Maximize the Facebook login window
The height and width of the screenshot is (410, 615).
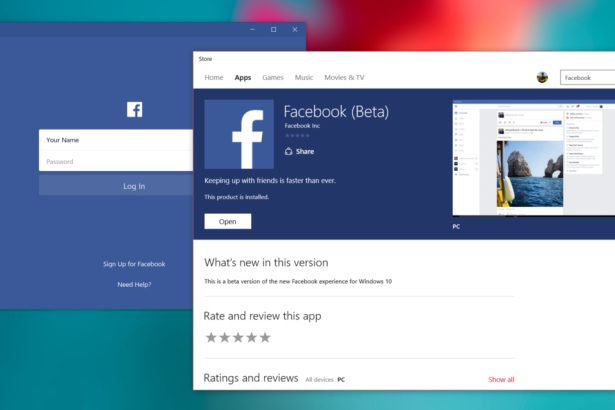tap(273, 30)
